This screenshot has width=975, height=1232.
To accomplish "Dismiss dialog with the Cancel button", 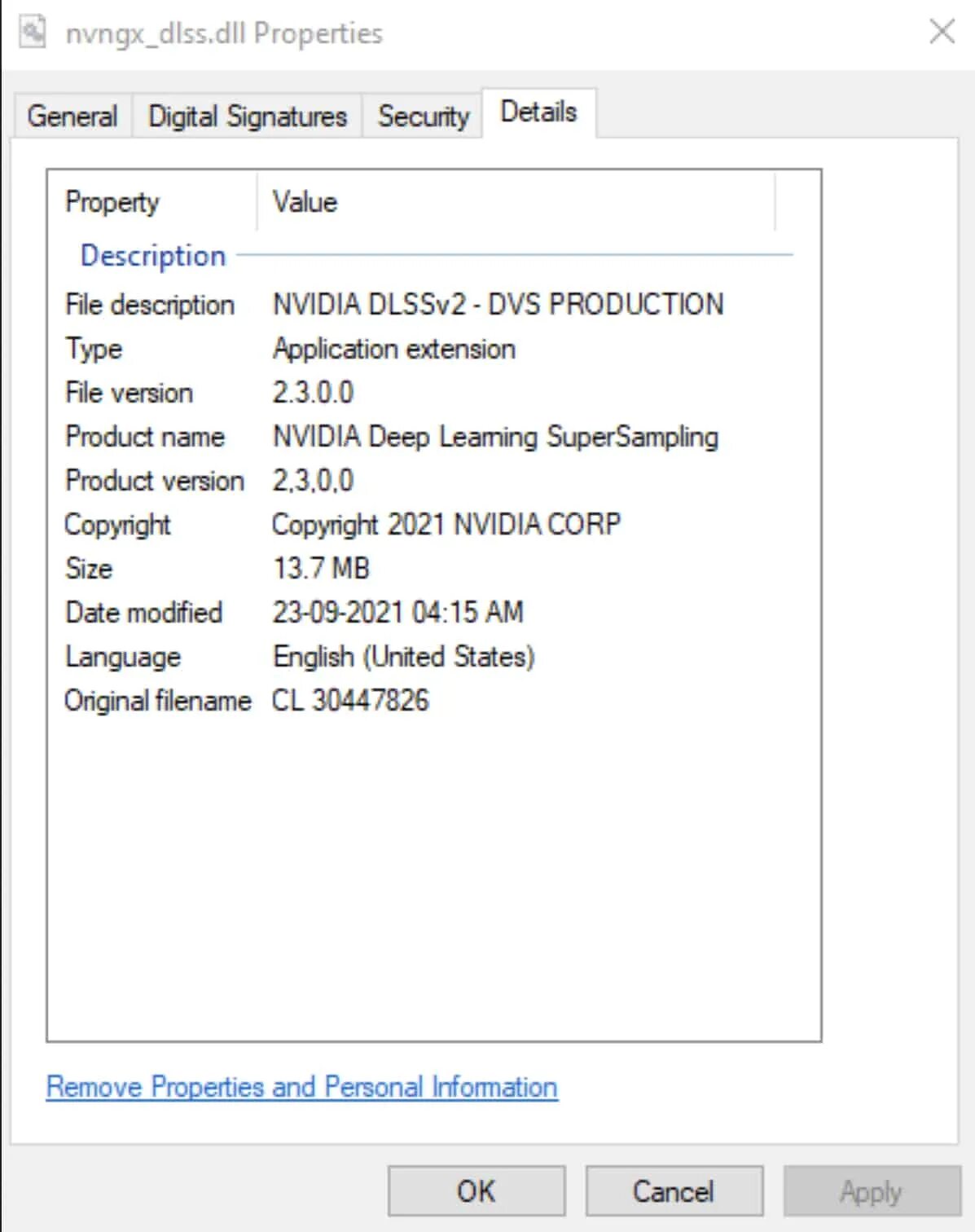I will [674, 1191].
